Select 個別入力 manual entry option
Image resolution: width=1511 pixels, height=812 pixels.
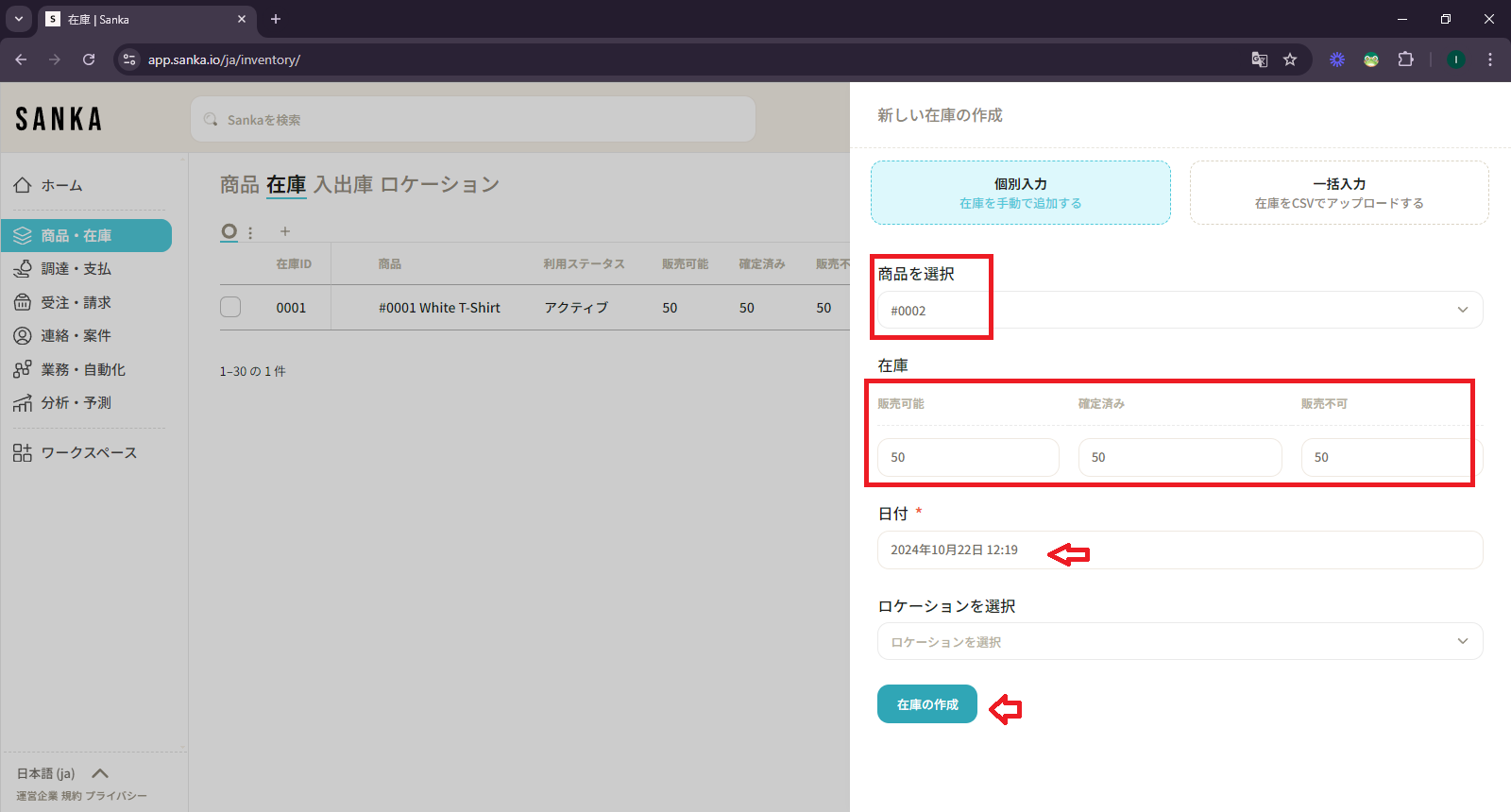tap(1020, 193)
